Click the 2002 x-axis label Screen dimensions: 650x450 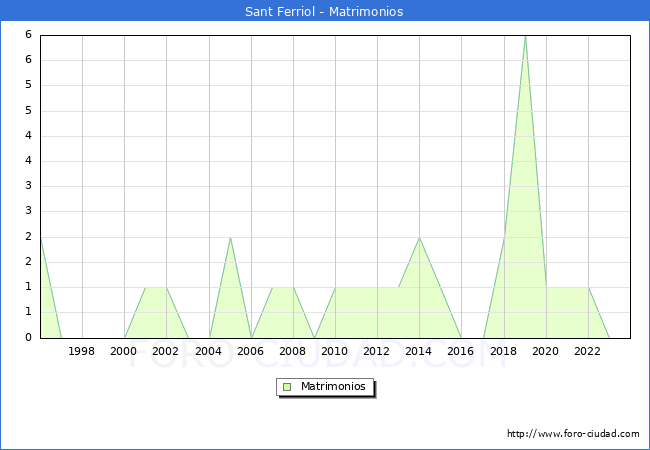tap(166, 351)
